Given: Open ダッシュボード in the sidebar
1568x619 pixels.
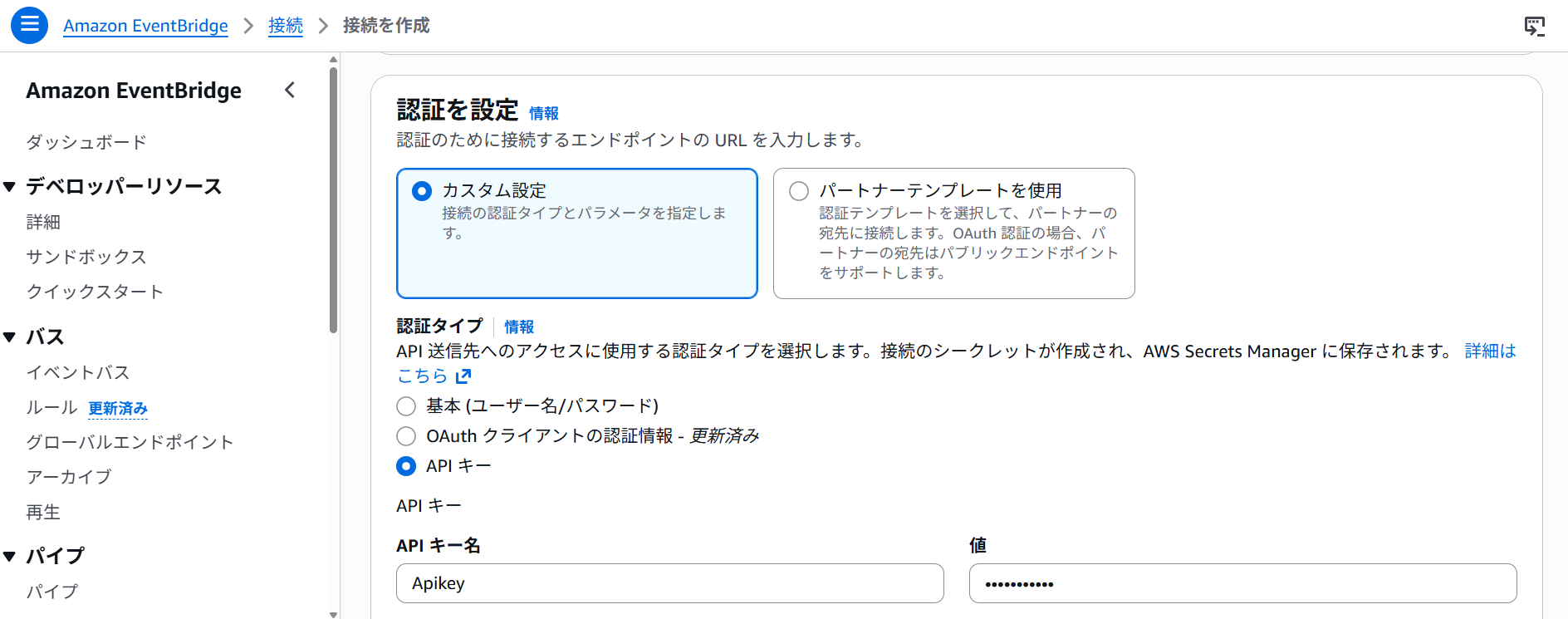Looking at the screenshot, I should point(86,142).
